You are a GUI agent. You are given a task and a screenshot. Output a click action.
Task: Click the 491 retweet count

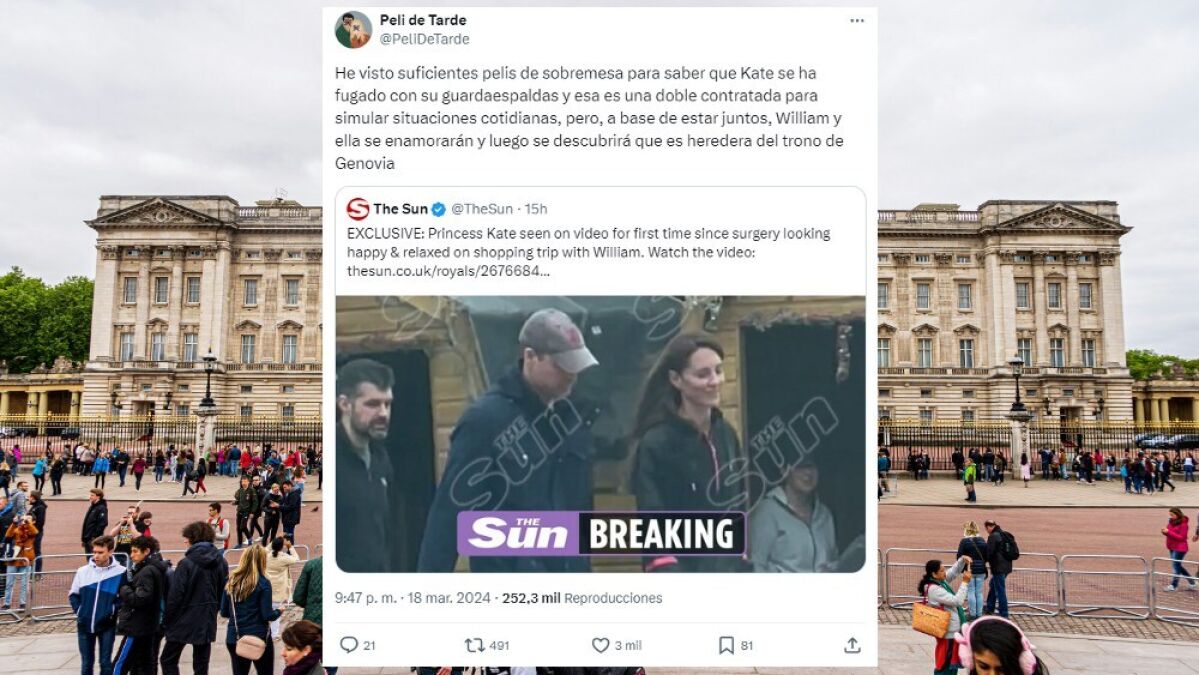pos(499,646)
